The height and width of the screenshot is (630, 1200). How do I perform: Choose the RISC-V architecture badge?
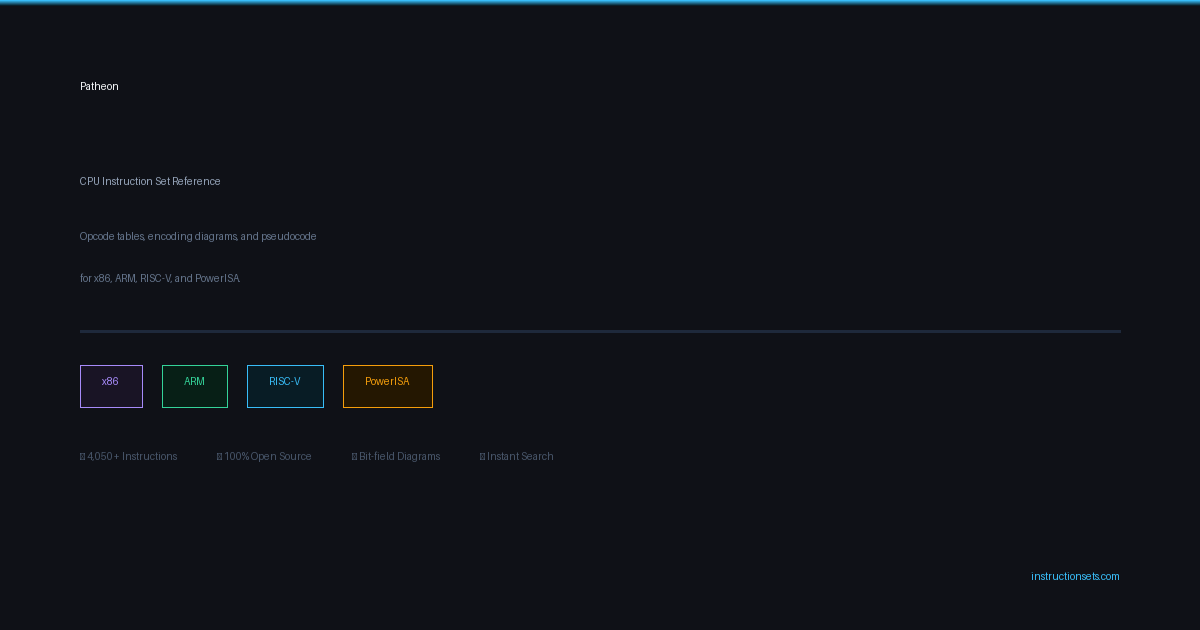(x=285, y=386)
